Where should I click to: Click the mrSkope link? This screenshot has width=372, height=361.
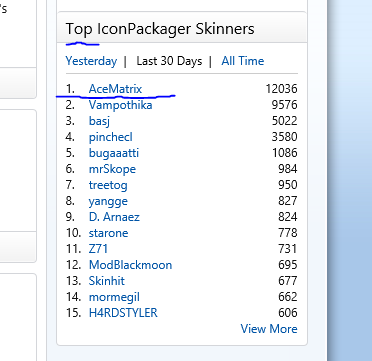(112, 169)
